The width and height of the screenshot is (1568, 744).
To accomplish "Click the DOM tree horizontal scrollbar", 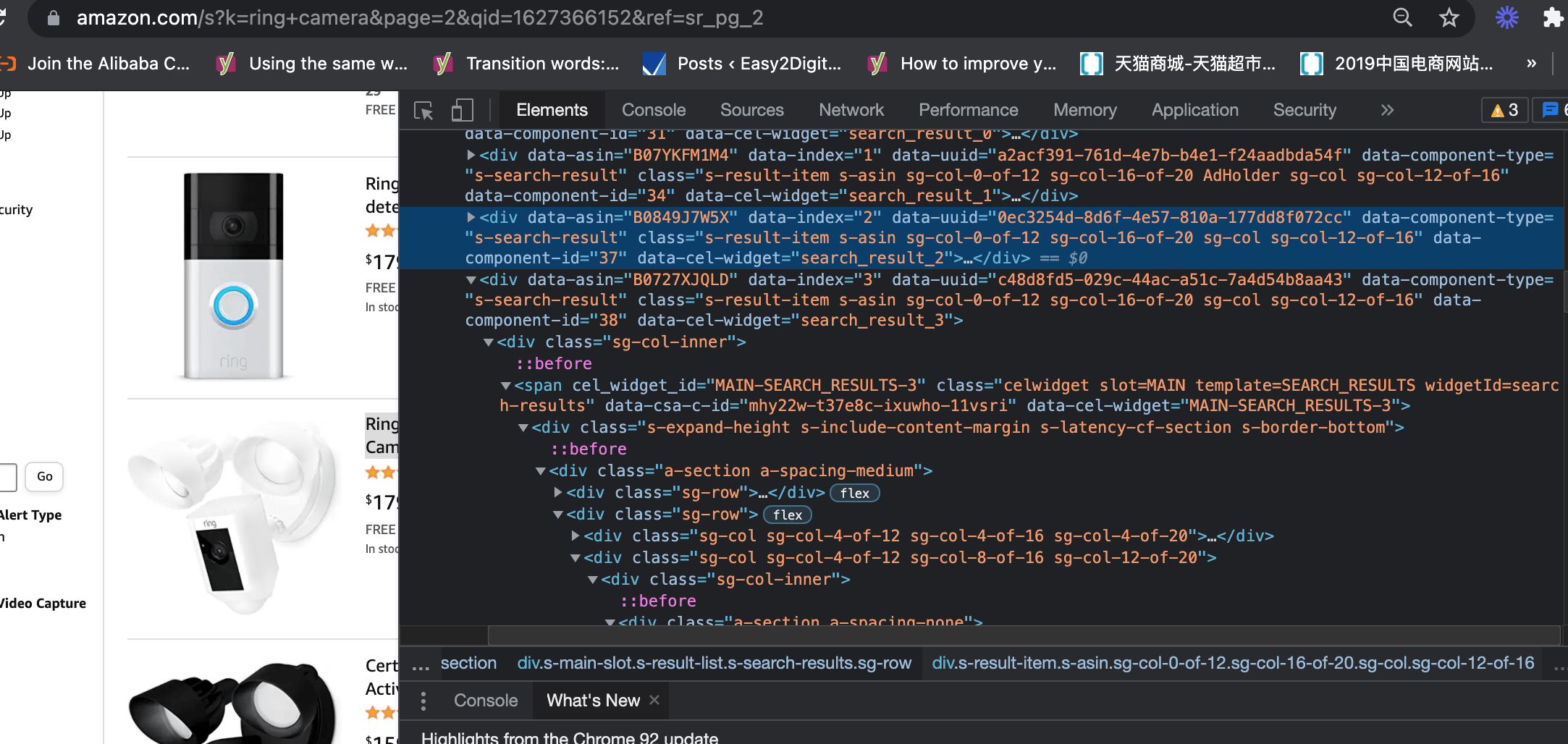I will 1024,635.
